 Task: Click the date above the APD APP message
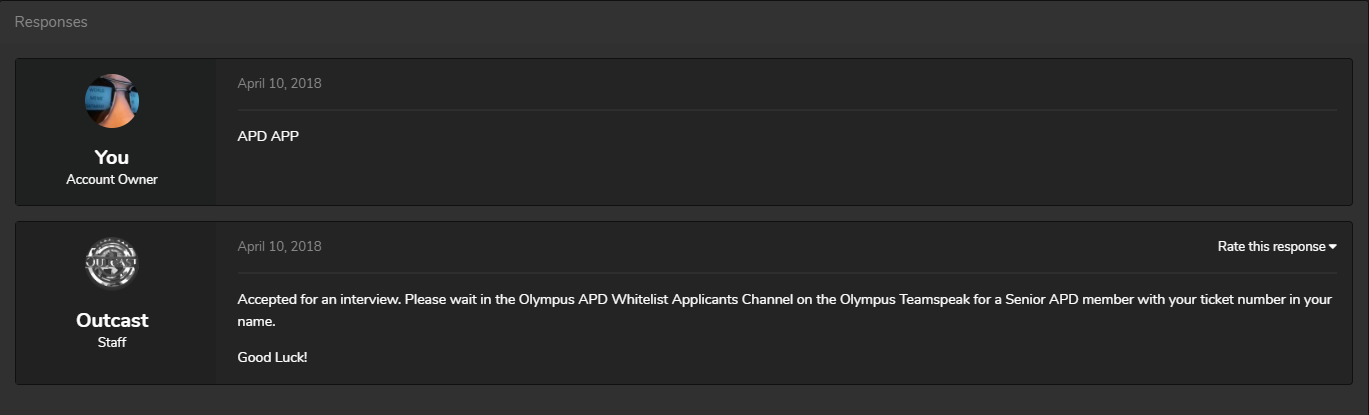coord(279,83)
